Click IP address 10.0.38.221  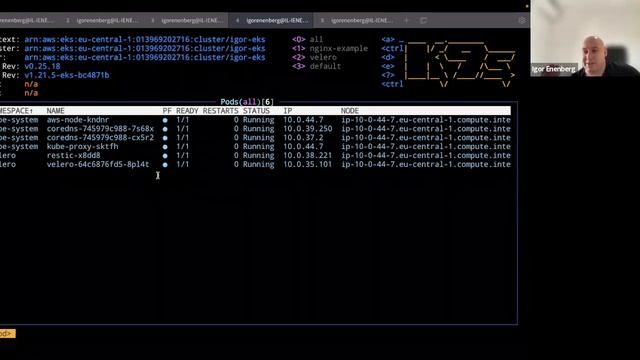(x=308, y=156)
